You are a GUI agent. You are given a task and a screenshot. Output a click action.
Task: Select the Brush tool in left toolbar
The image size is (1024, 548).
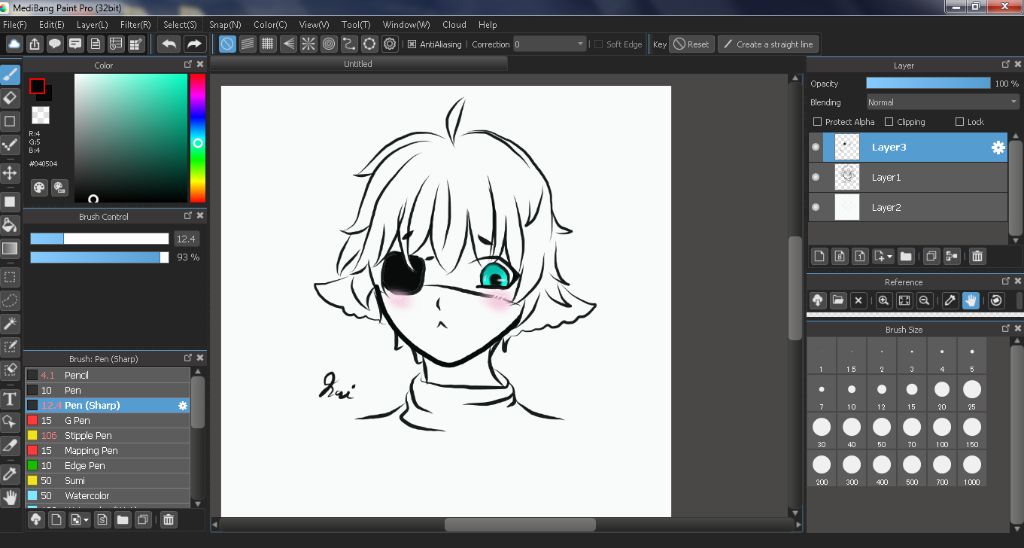pos(10,74)
